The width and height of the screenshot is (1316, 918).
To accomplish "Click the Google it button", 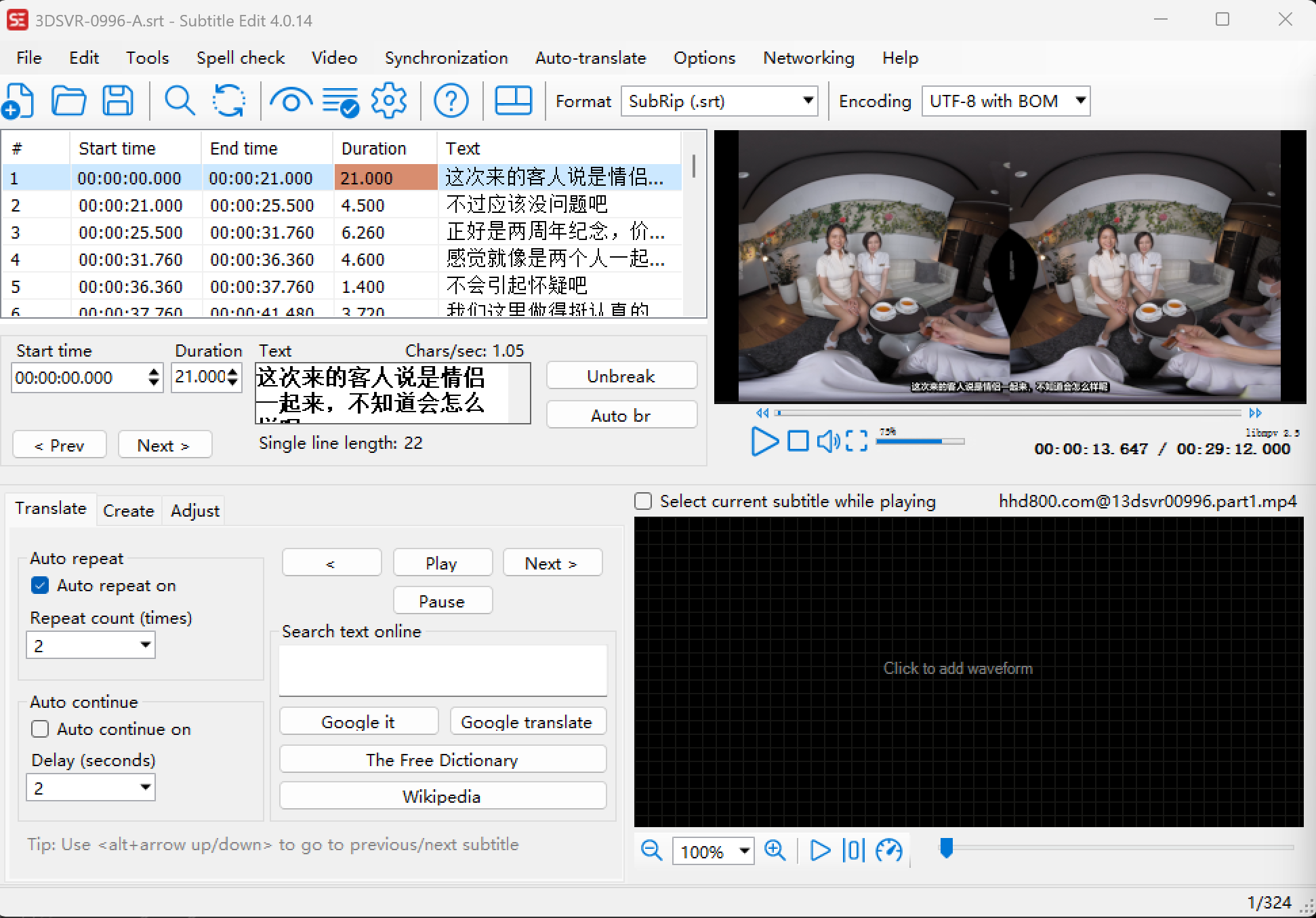I will (x=358, y=722).
